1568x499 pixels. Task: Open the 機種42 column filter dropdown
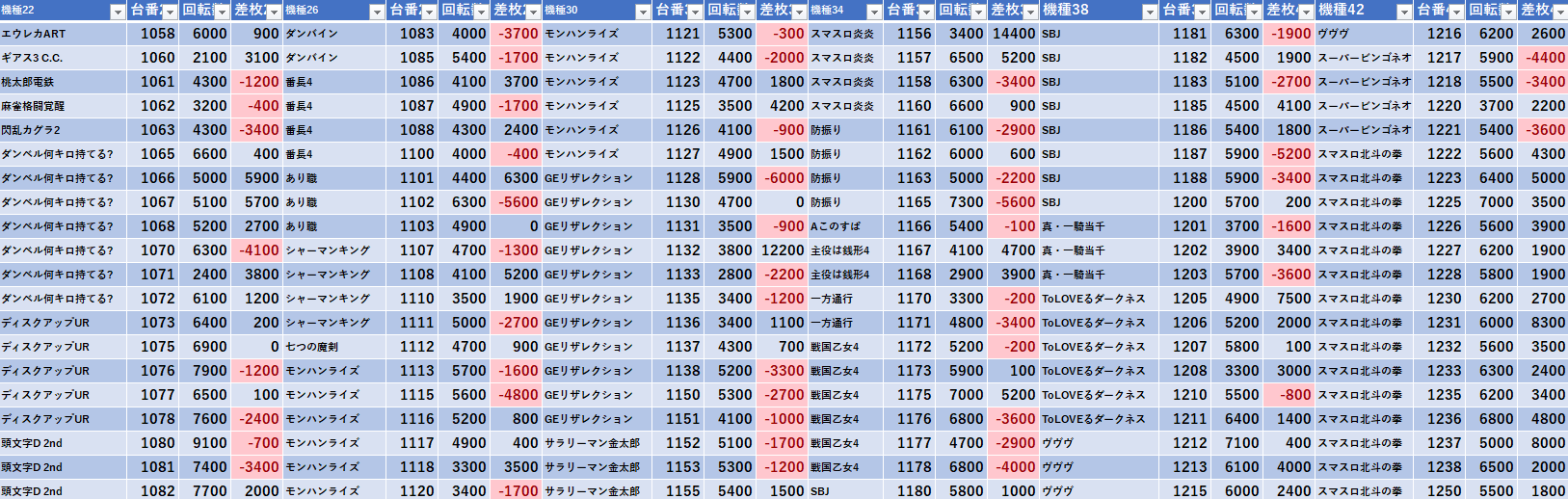[x=1404, y=12]
